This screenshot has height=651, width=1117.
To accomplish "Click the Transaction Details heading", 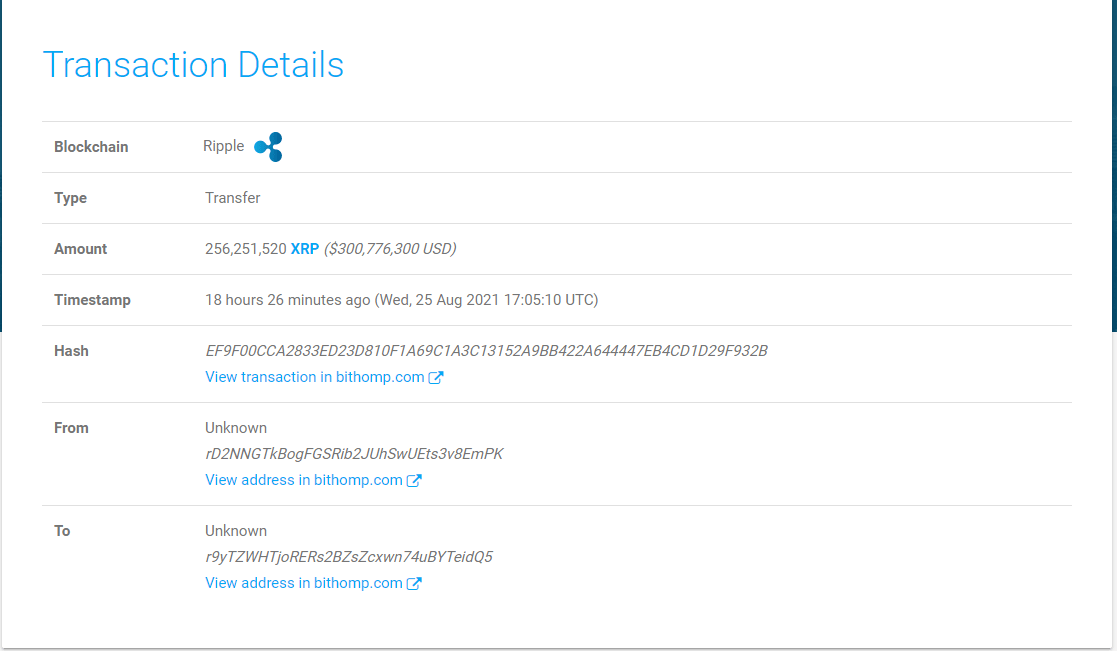I will [x=193, y=65].
